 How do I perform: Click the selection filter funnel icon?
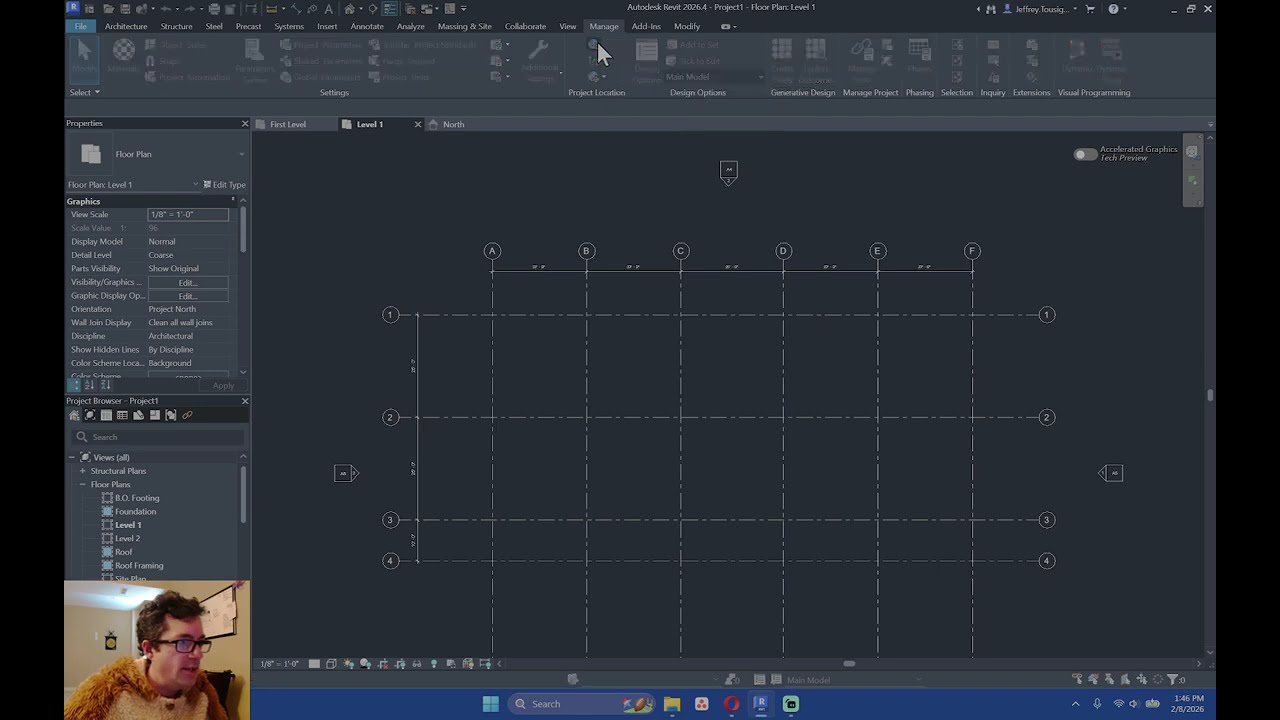1173,680
